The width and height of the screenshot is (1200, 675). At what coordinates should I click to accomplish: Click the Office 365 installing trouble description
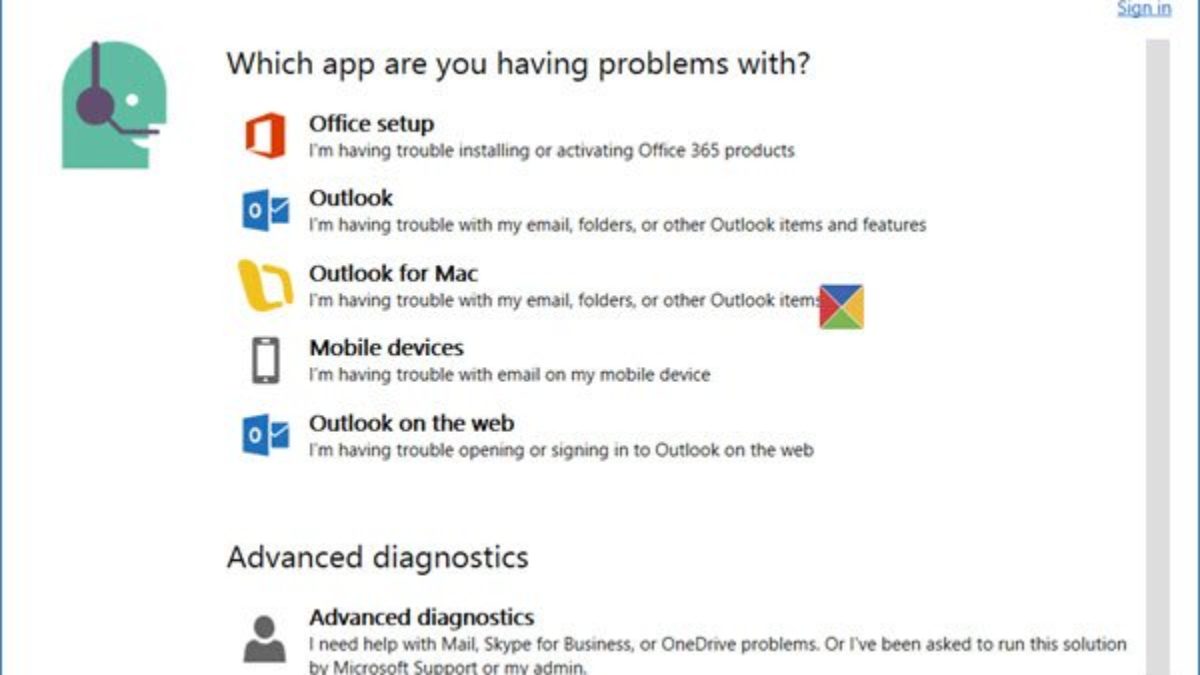[551, 151]
